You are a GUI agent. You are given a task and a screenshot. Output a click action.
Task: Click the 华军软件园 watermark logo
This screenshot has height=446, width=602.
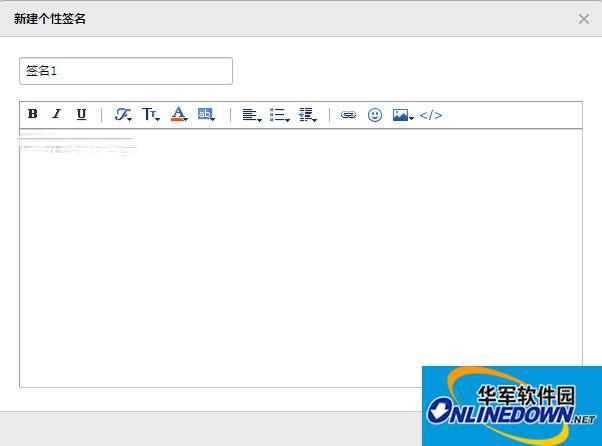coord(512,405)
